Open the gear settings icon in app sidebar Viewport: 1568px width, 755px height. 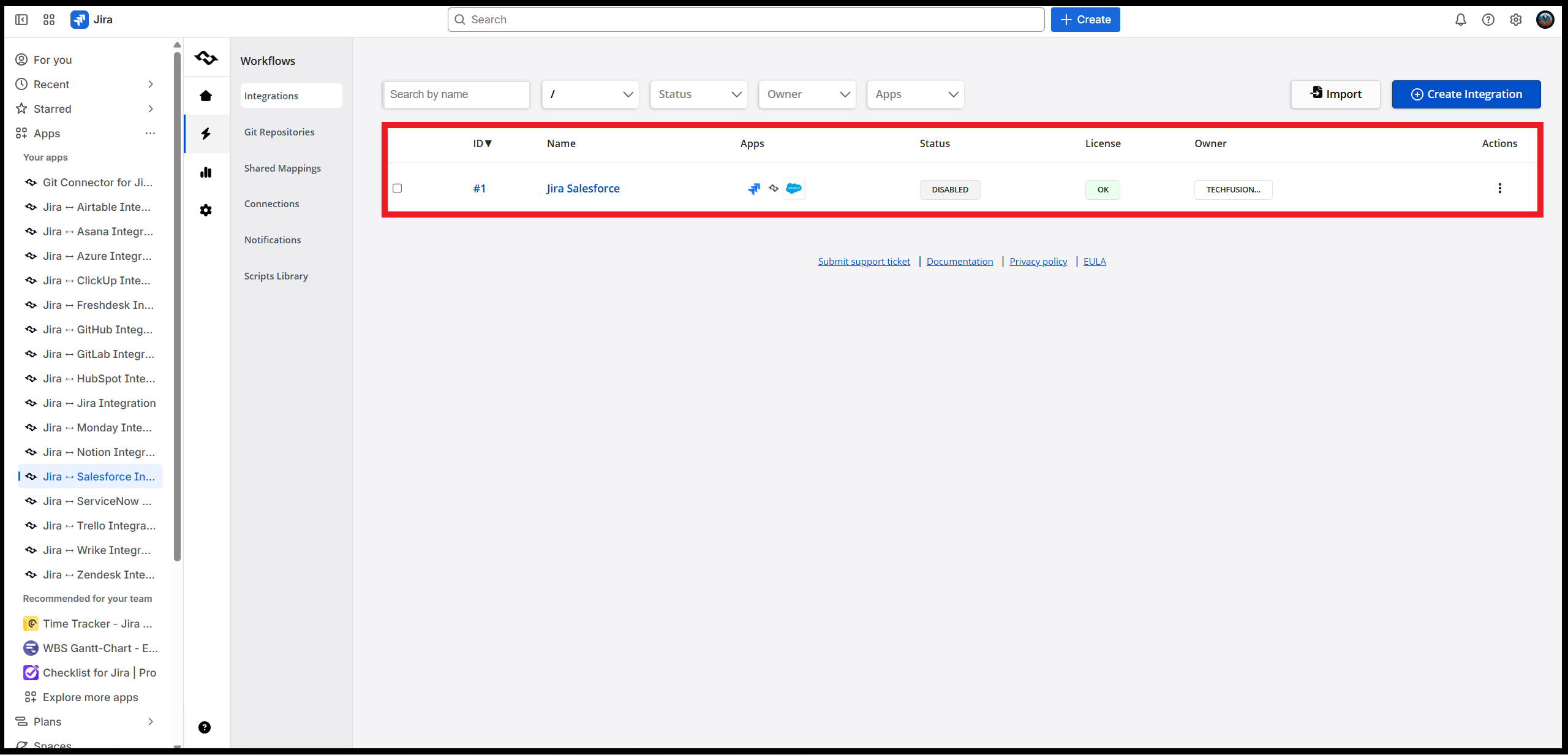coord(206,210)
